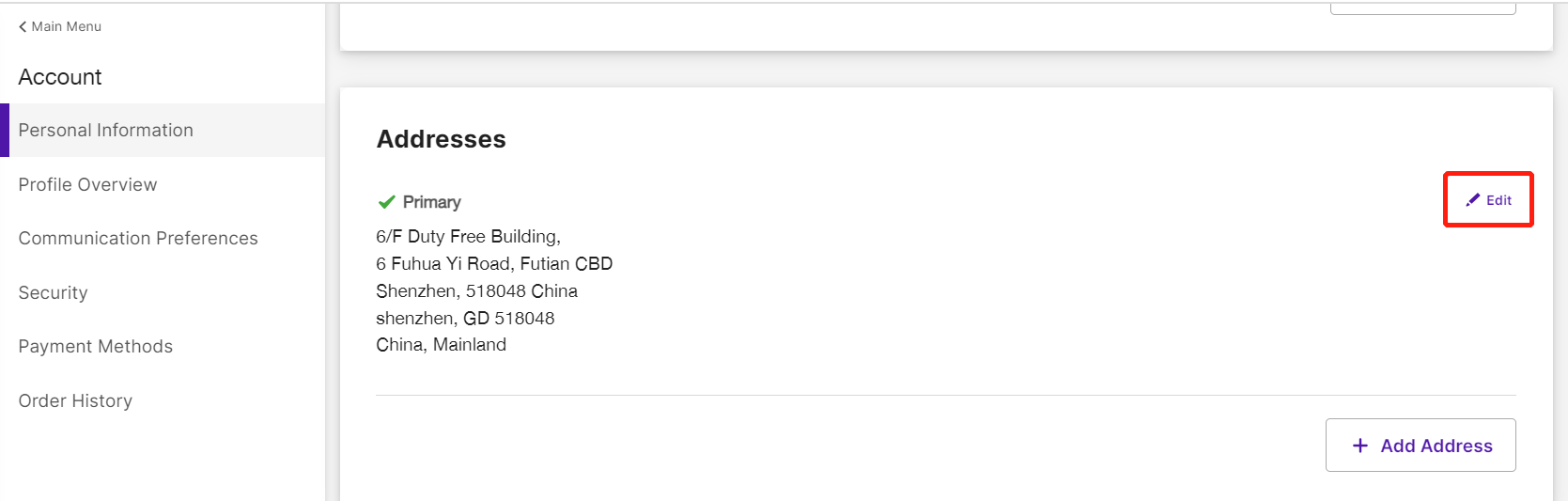Screen dimensions: 1568x501
Task: Click the back chevron beside Main Menu
Action: point(23,26)
